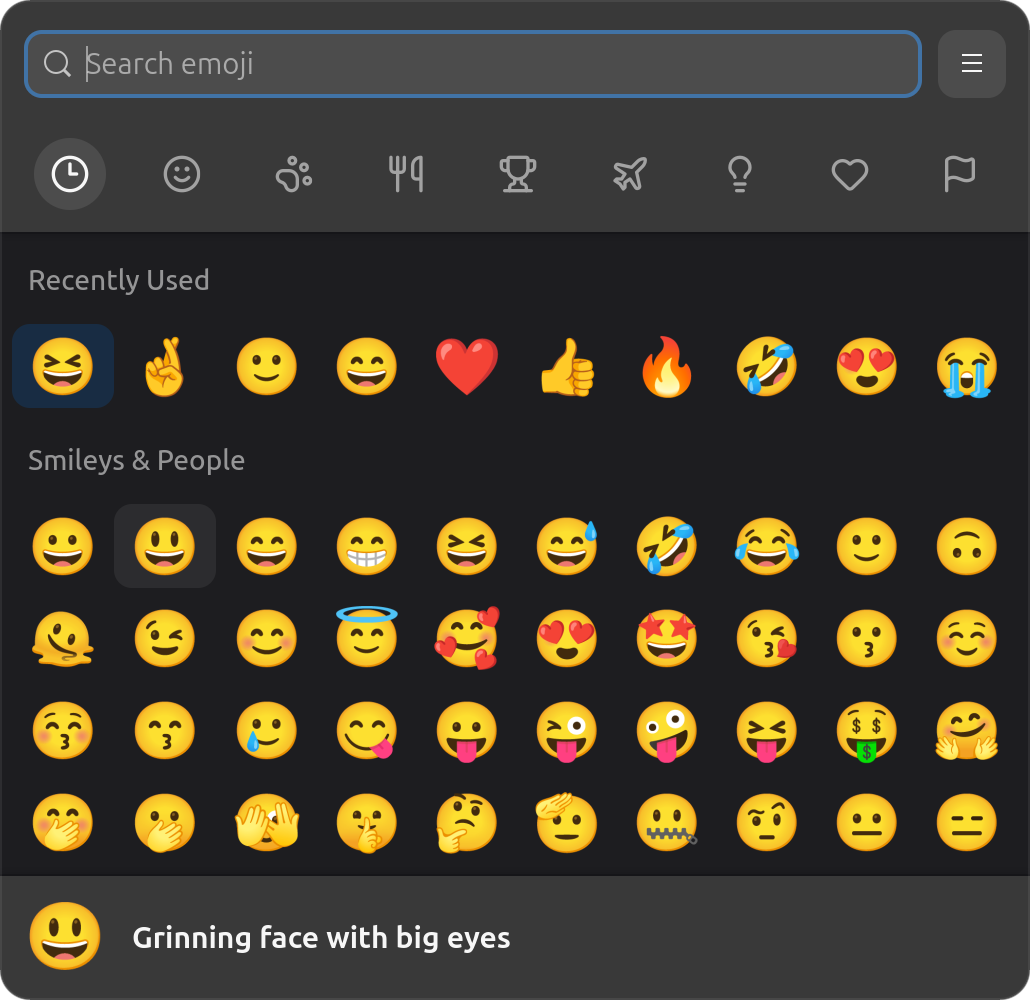Viewport: 1030px width, 1000px height.
Task: Pick rolling-on-floor laughing in Recently Used
Action: (x=767, y=366)
